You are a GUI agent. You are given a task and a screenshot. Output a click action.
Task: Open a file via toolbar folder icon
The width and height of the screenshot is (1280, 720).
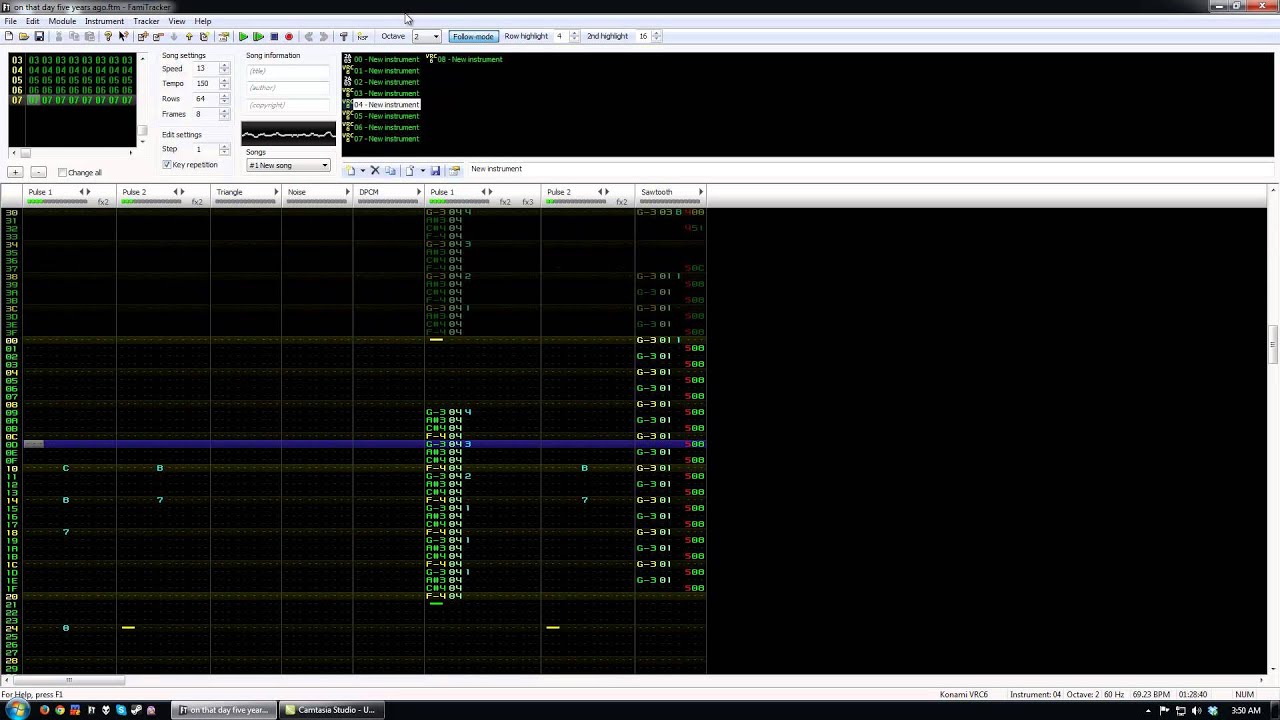point(24,36)
